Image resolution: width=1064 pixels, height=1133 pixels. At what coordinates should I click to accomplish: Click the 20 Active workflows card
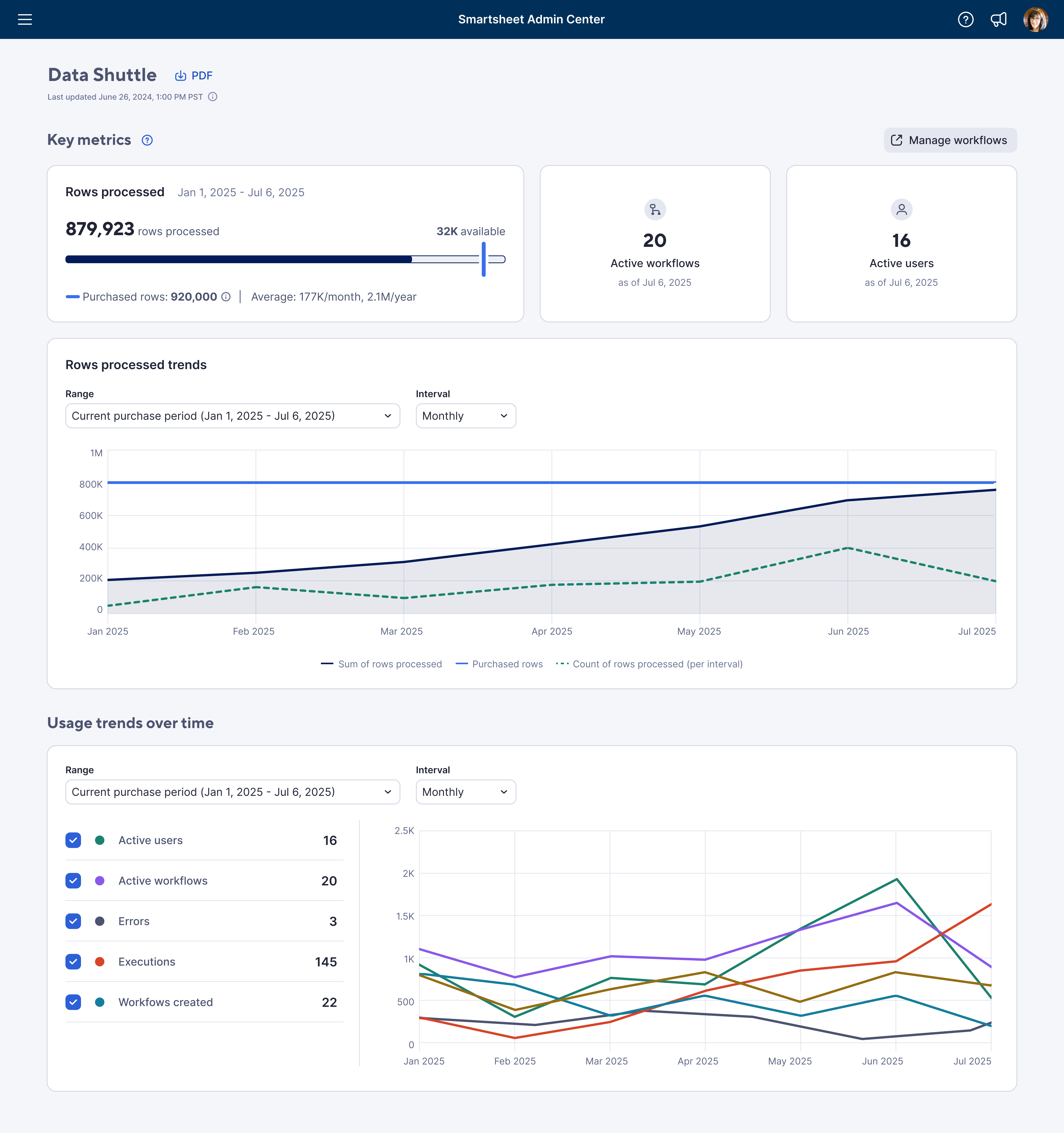pos(655,244)
